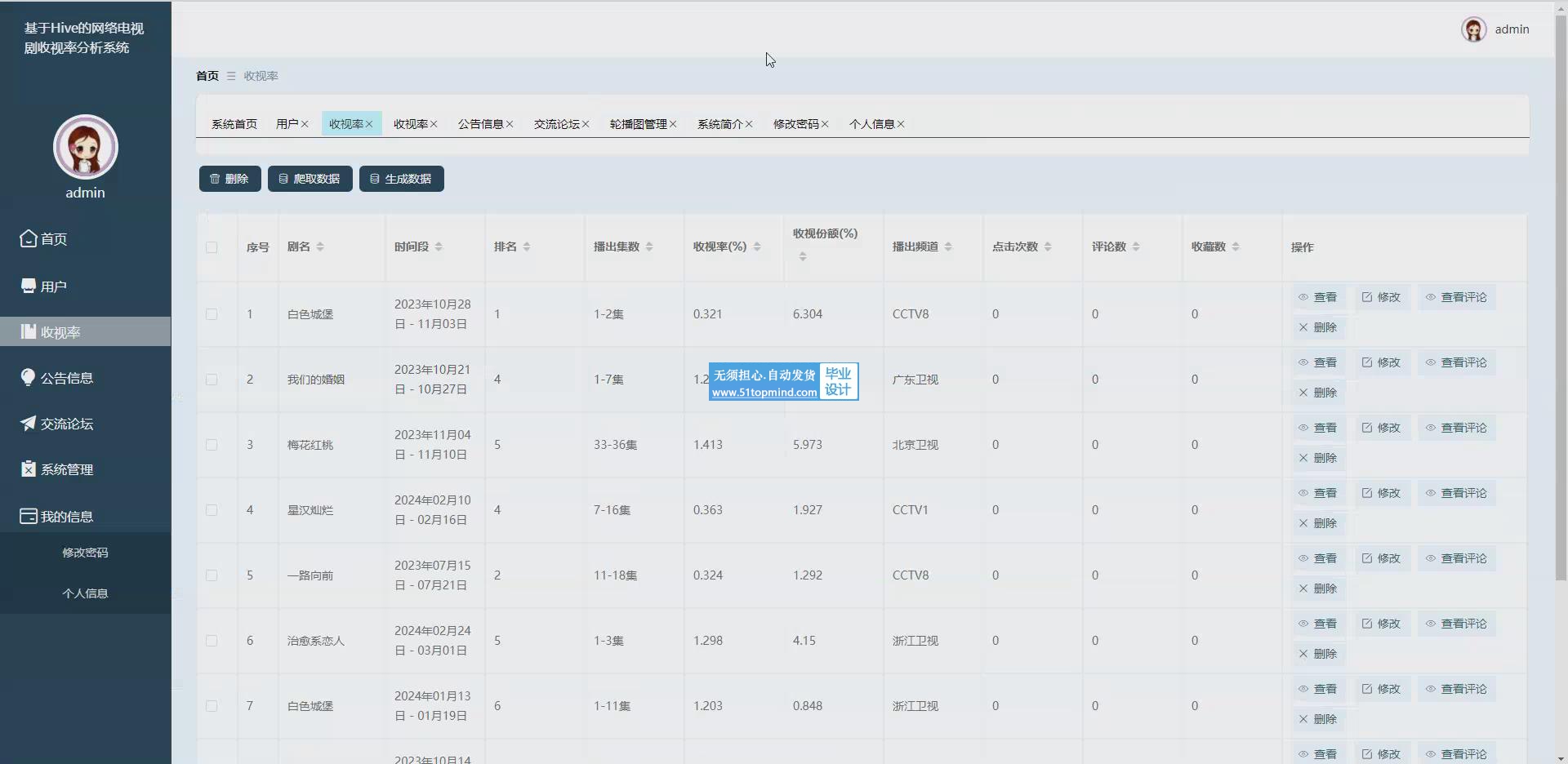Viewport: 1568px width, 764px height.
Task: Edit row 6 治愈系恋人 record
Action: [1381, 624]
